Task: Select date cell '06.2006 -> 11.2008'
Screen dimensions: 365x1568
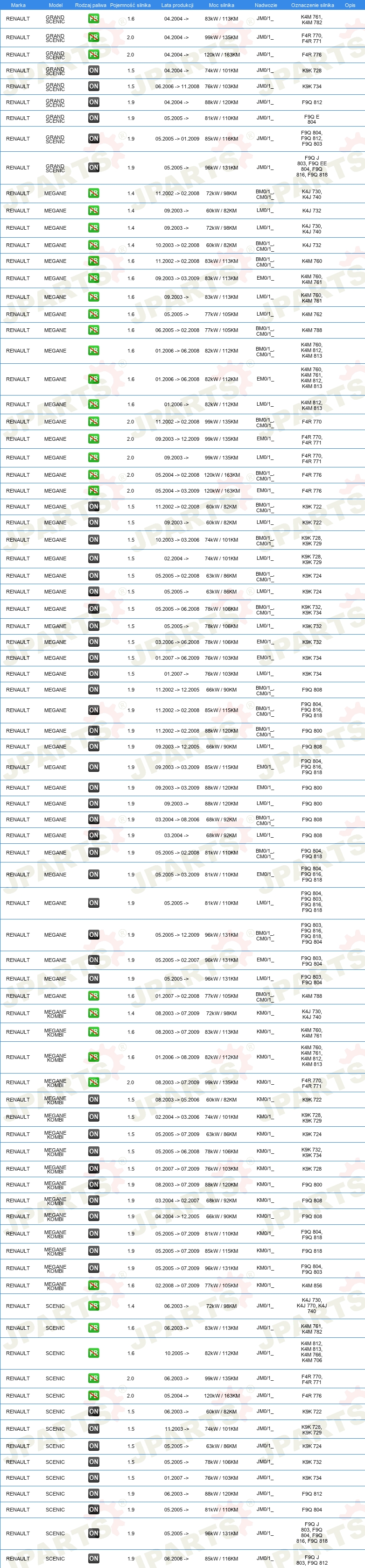Action: pos(177,86)
